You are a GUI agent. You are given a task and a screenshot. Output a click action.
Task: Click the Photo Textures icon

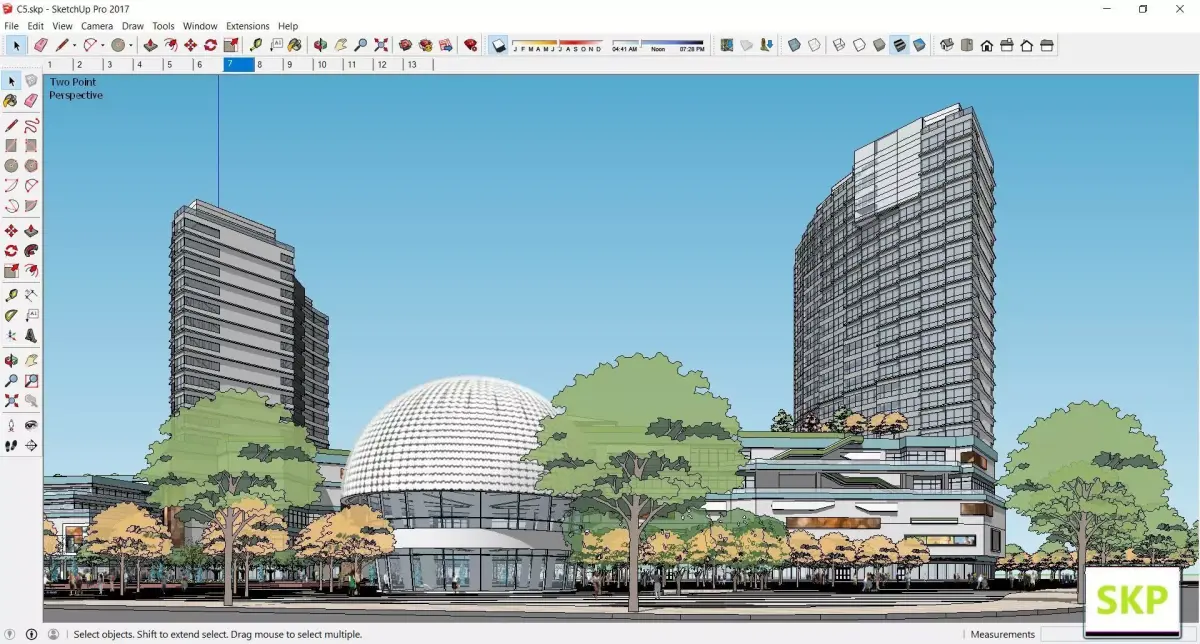[x=767, y=45]
